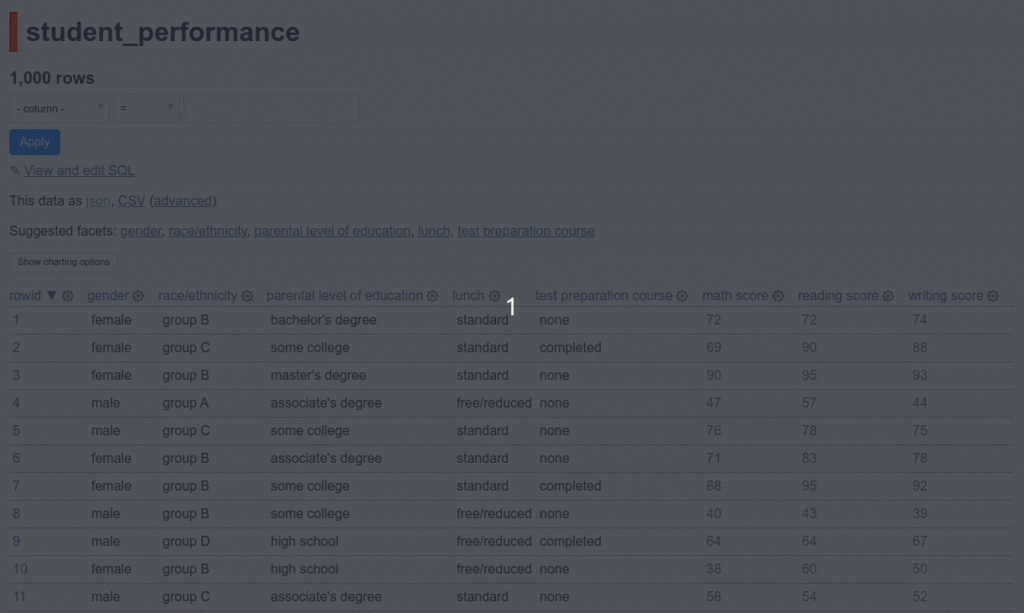Viewport: 1024px width, 613px height.
Task: Click "free/reduced" cell in row 8
Action: [494, 514]
